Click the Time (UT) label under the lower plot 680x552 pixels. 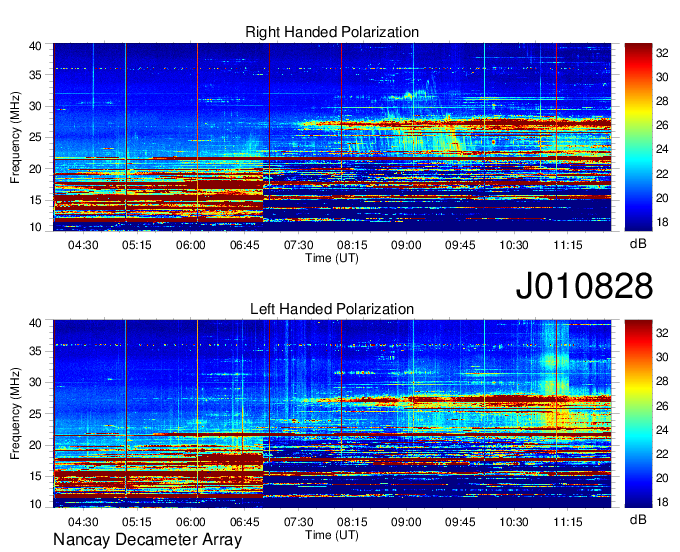tap(332, 535)
